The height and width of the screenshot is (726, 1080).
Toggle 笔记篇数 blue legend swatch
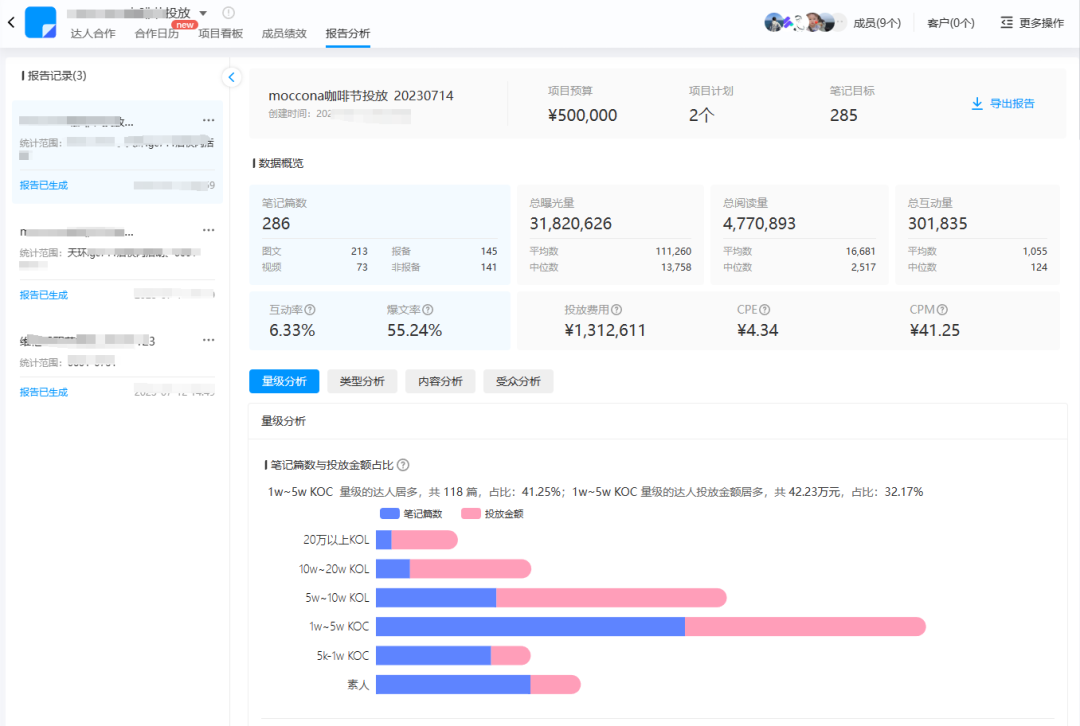[390, 514]
